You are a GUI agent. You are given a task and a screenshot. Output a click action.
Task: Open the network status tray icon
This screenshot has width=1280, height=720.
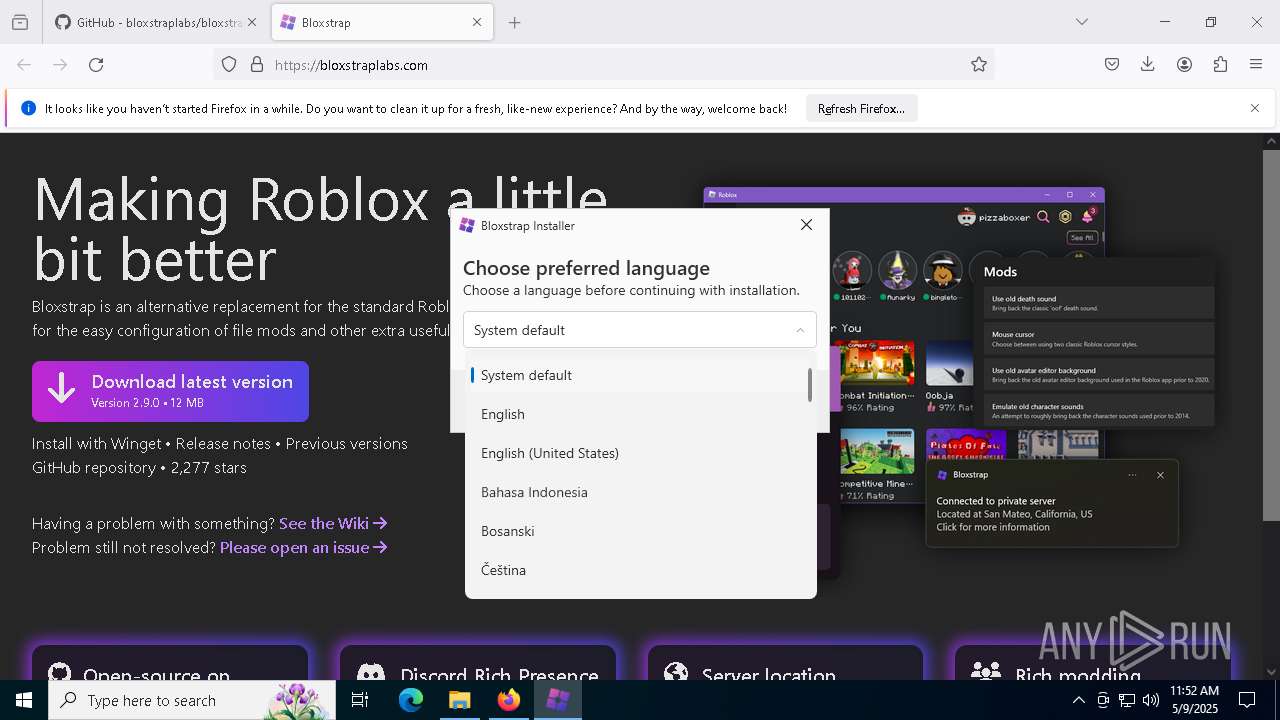pyautogui.click(x=1127, y=700)
